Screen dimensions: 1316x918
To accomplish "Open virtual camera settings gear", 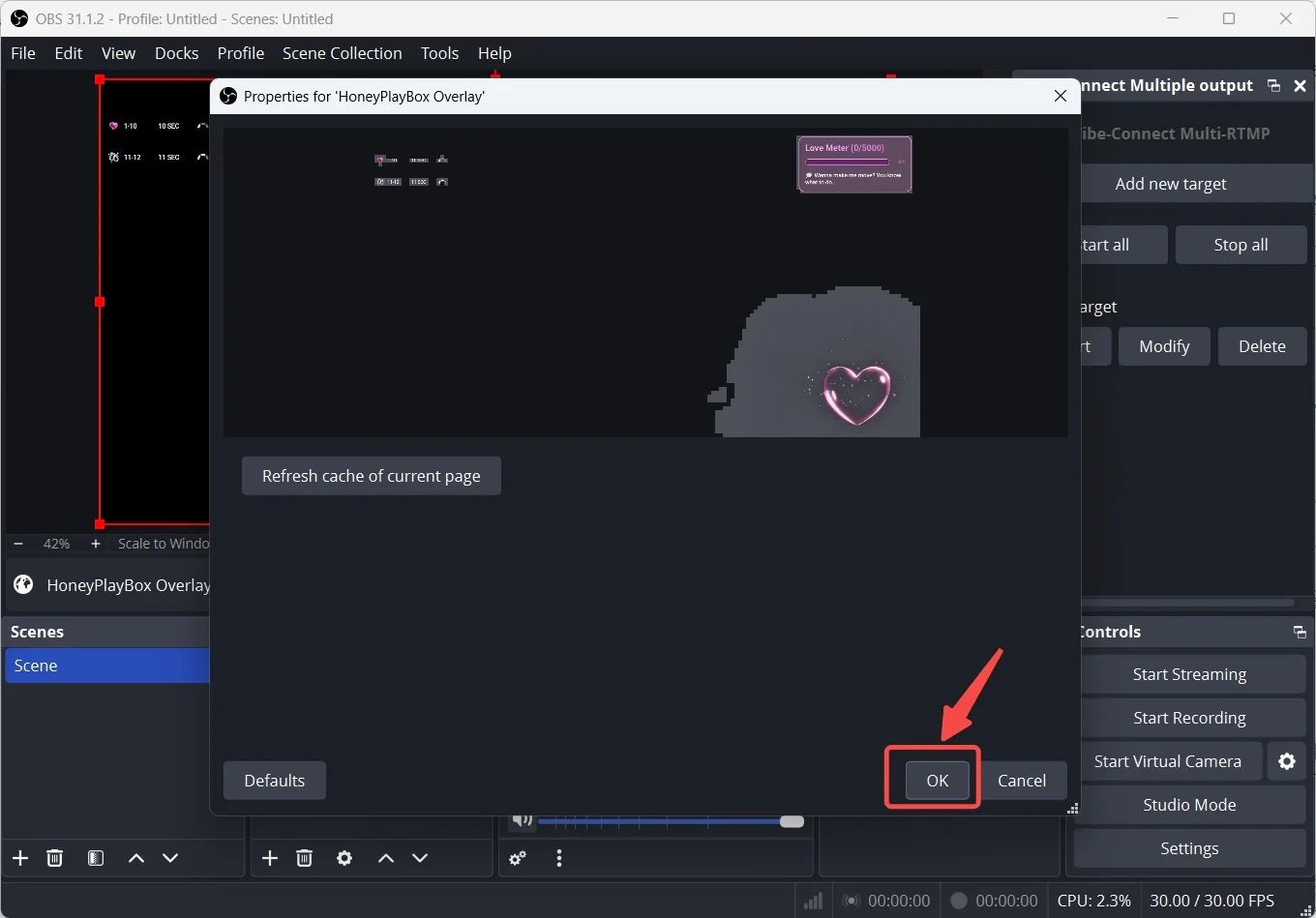I will pyautogui.click(x=1287, y=761).
